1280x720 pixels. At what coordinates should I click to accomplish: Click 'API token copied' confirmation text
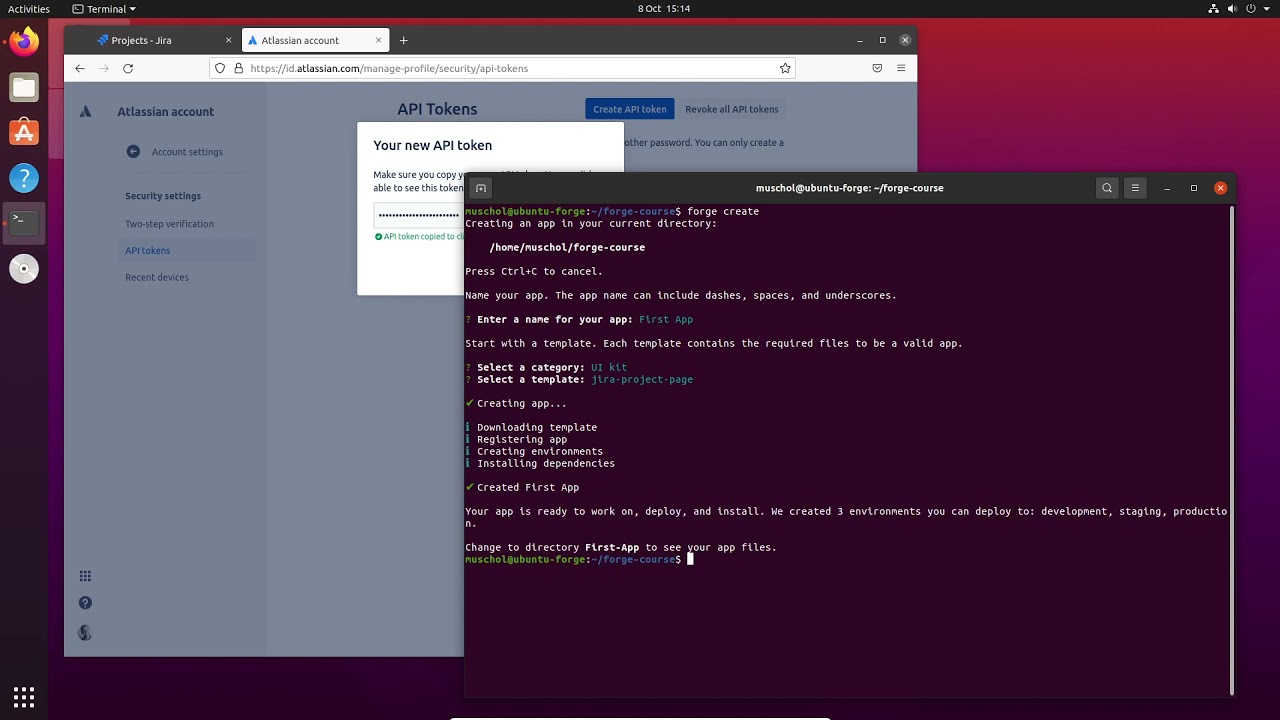(420, 237)
